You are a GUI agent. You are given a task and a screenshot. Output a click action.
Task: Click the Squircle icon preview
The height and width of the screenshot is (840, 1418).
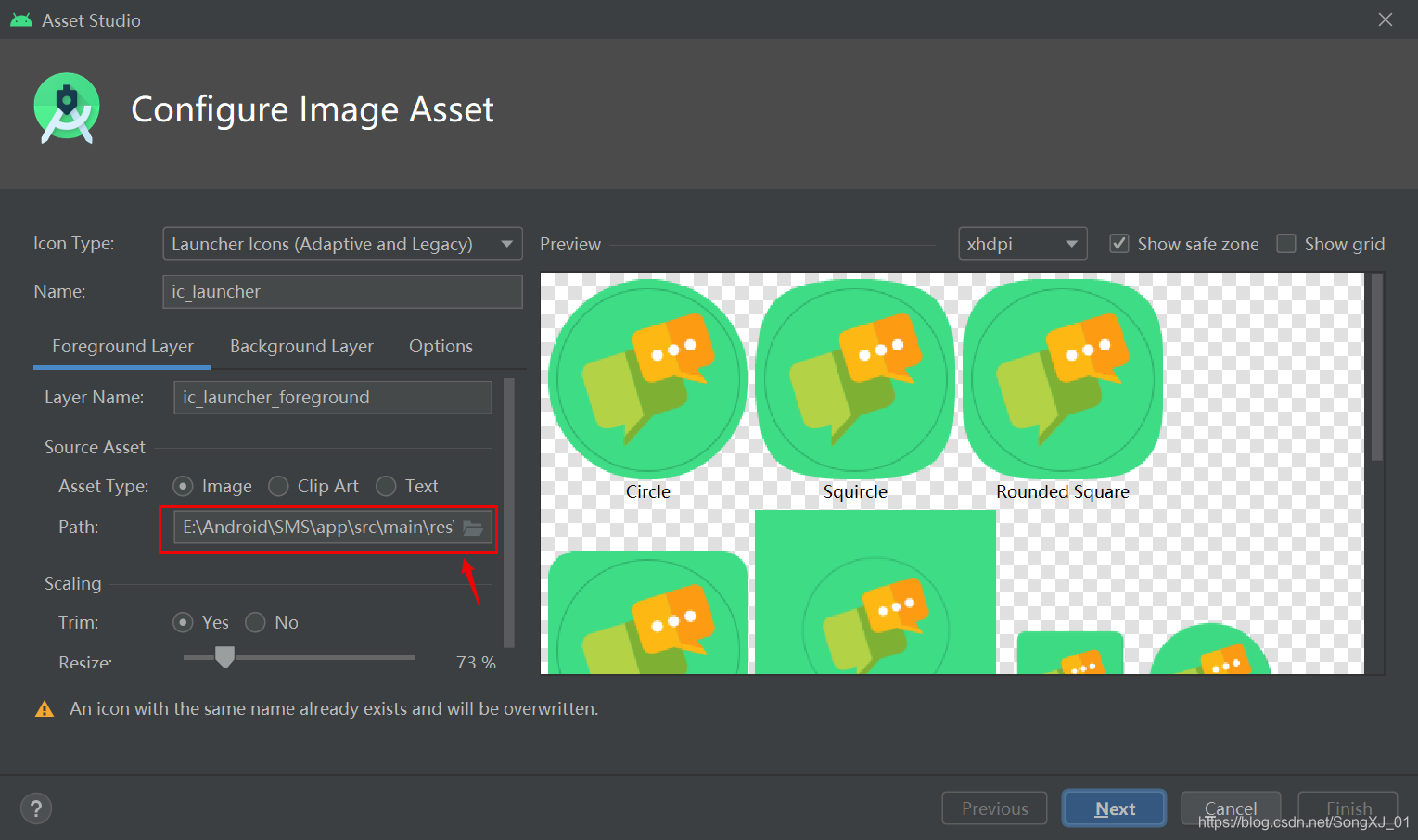[x=855, y=379]
